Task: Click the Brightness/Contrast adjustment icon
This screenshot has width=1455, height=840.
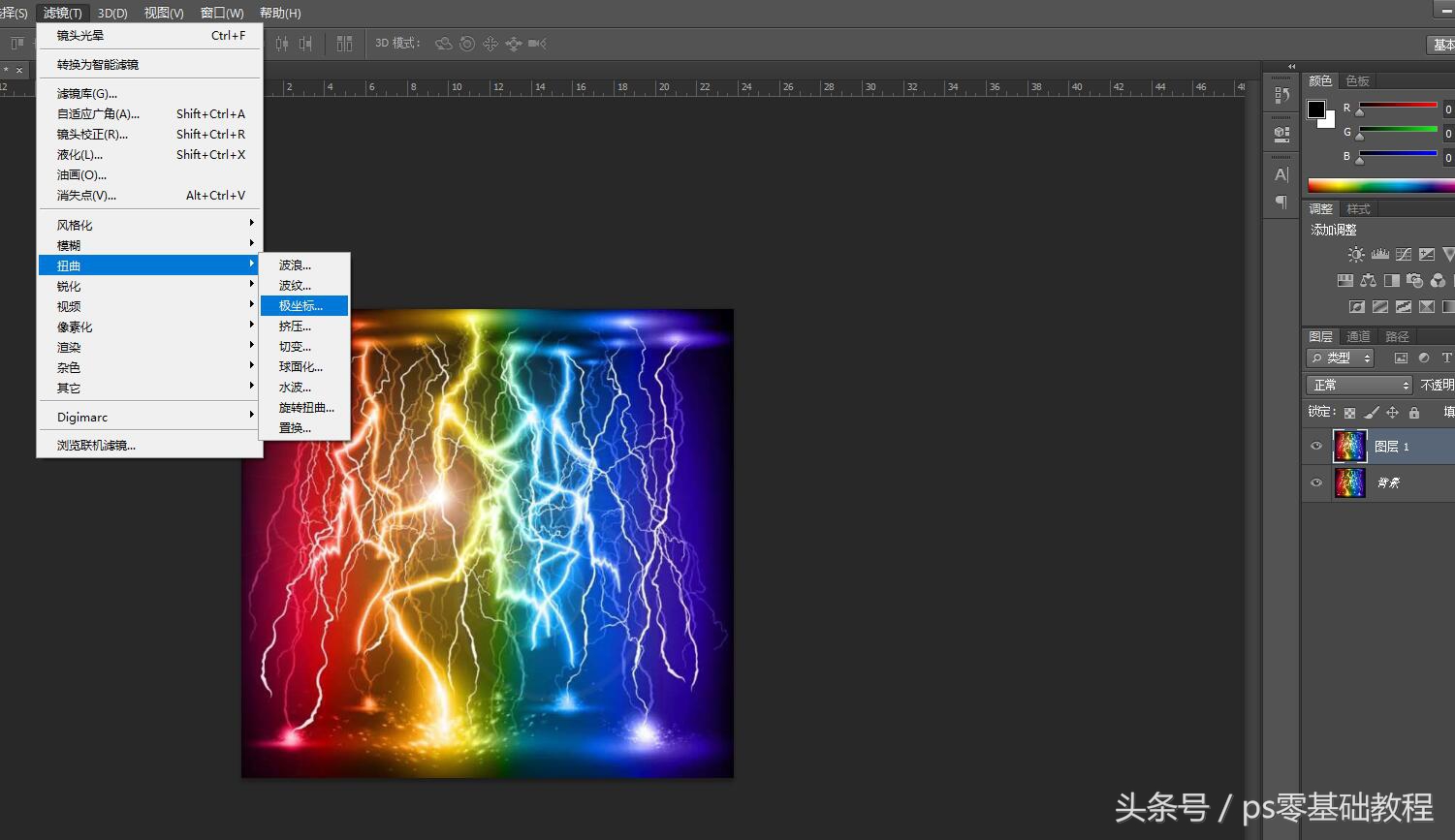Action: tap(1355, 255)
